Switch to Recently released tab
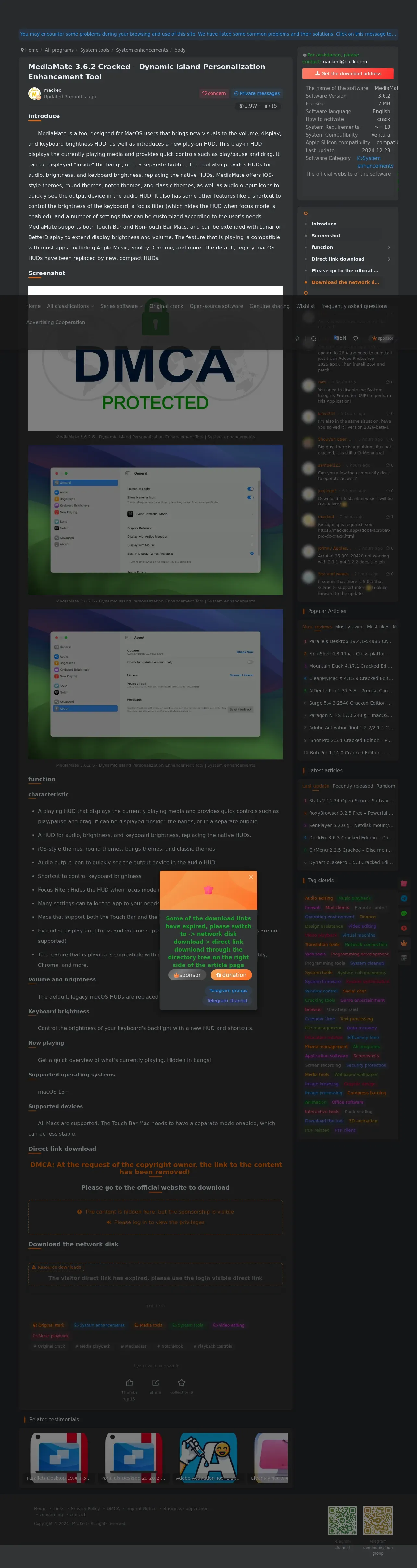 tap(352, 786)
